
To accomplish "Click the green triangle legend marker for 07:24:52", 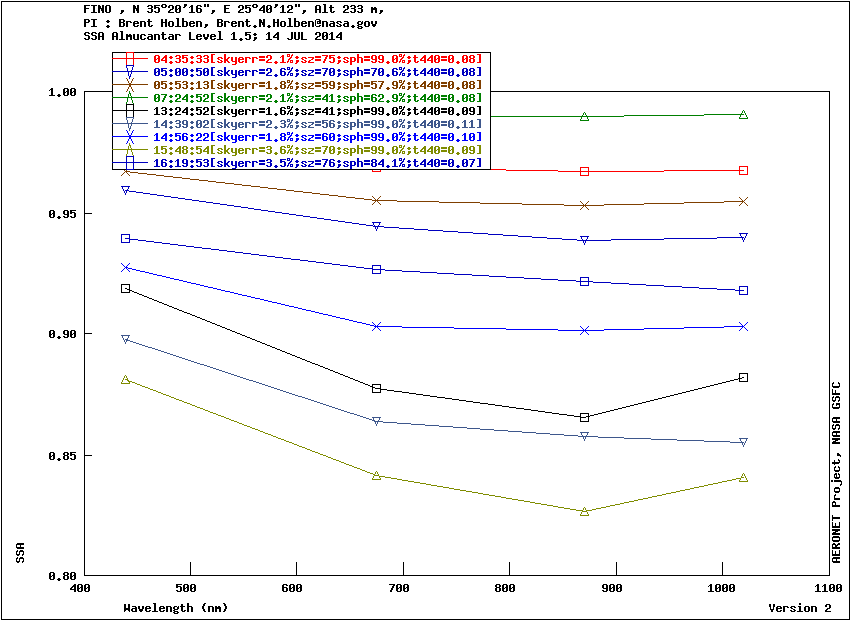I will (x=129, y=98).
